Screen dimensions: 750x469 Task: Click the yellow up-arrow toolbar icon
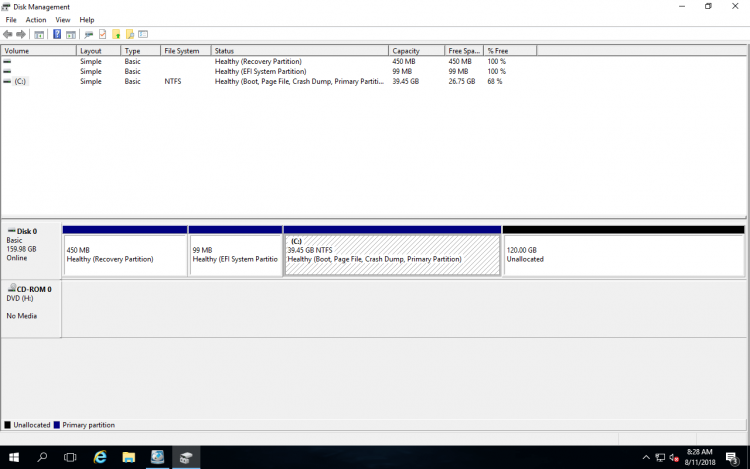[x=116, y=34]
